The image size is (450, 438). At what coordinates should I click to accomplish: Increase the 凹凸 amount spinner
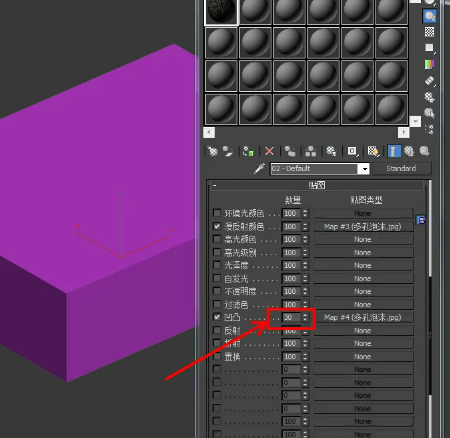click(x=305, y=315)
